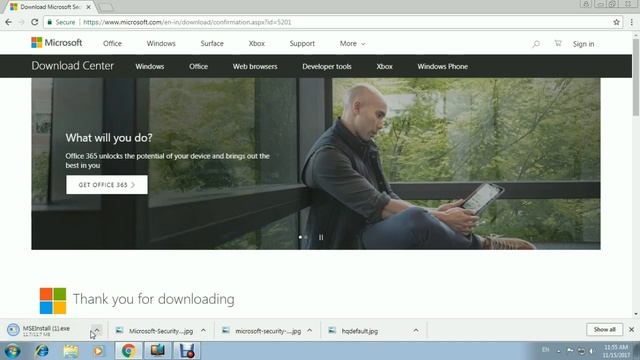Click the Secure padlock site info
640x360 pixels.
[x=62, y=22]
